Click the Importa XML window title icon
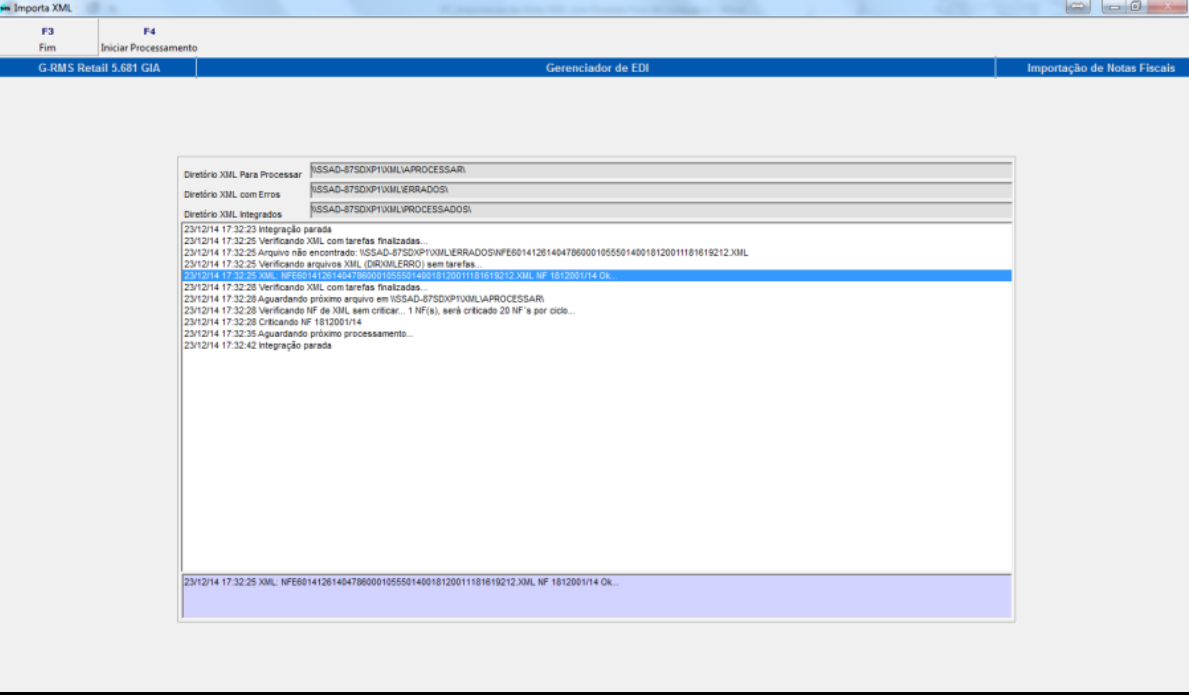 [5, 8]
